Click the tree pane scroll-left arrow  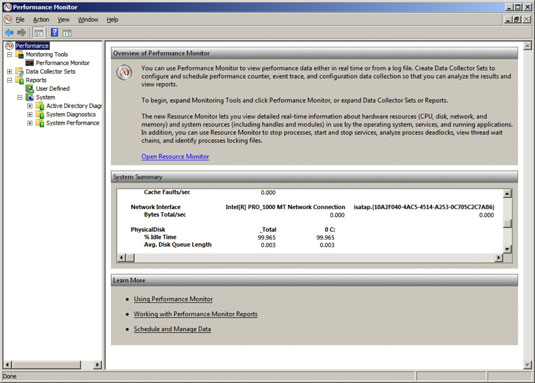tap(8, 365)
